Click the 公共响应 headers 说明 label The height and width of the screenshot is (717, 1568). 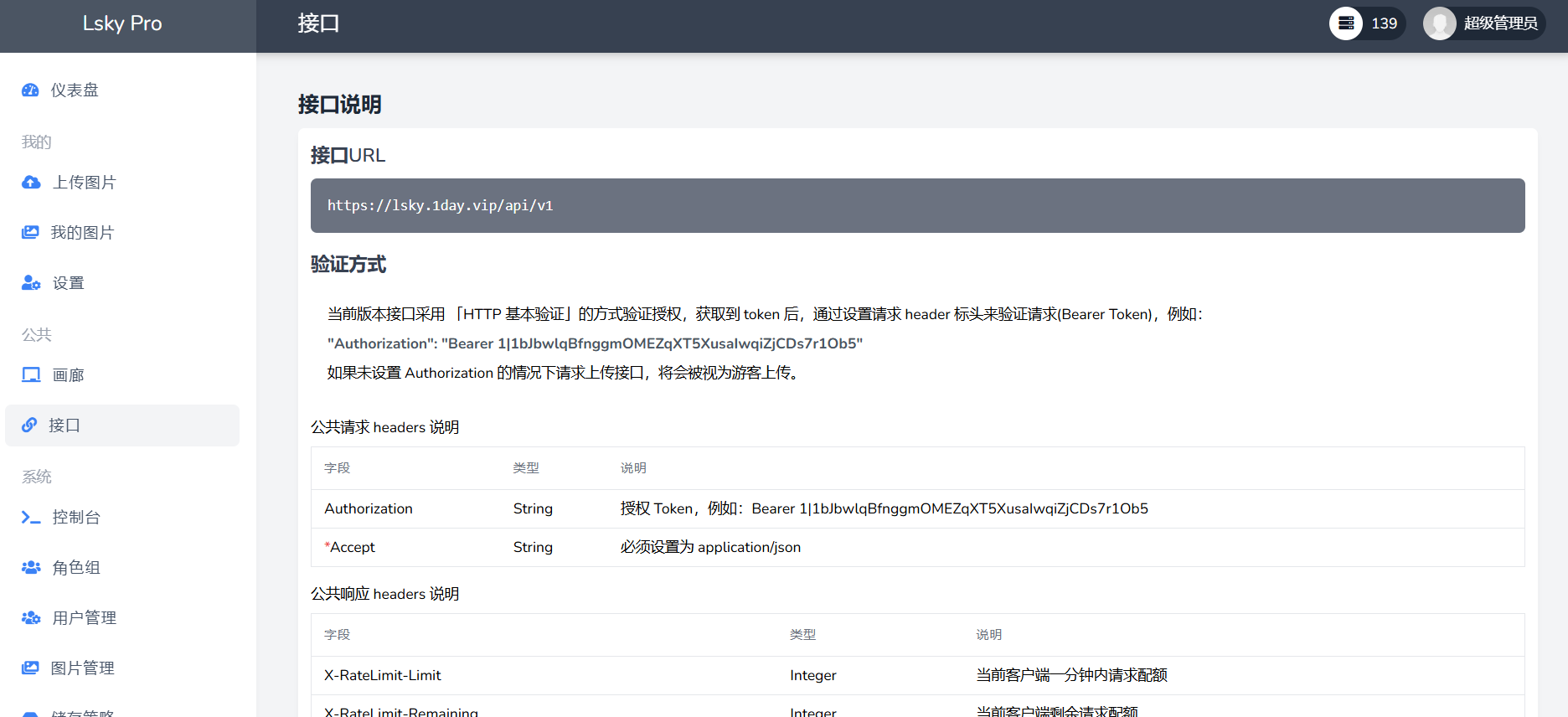(x=385, y=594)
